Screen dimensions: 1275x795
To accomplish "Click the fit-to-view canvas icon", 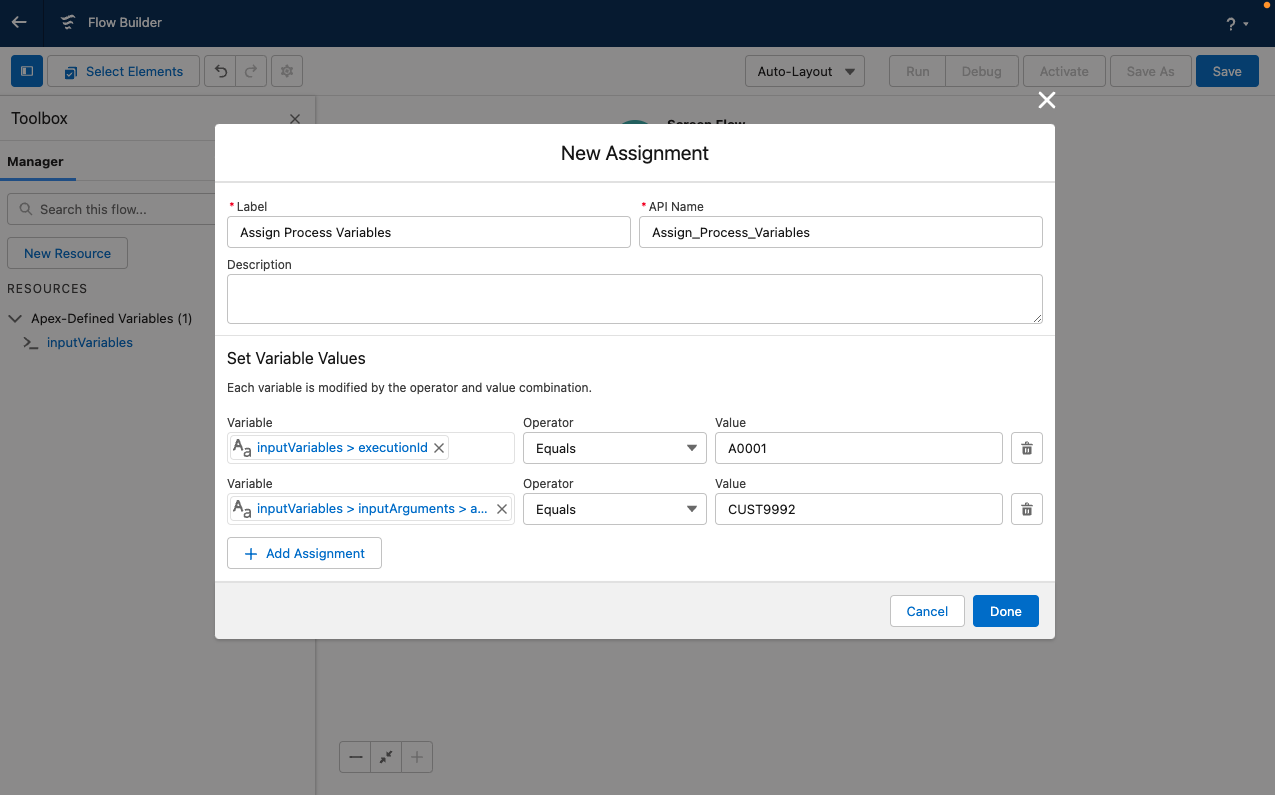I will point(386,758).
